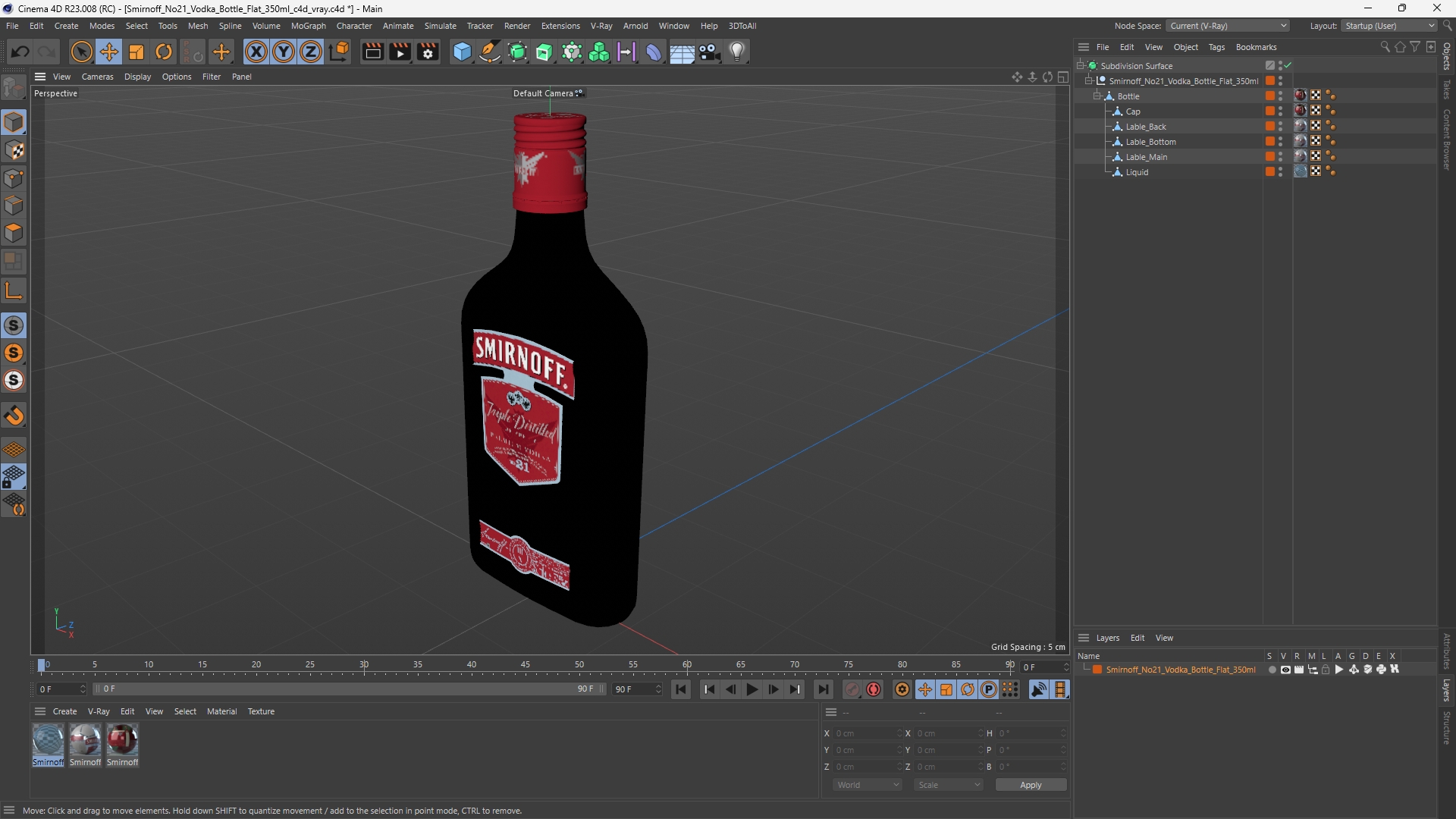Activate the Rotate tool
1456x819 pixels.
click(x=164, y=52)
